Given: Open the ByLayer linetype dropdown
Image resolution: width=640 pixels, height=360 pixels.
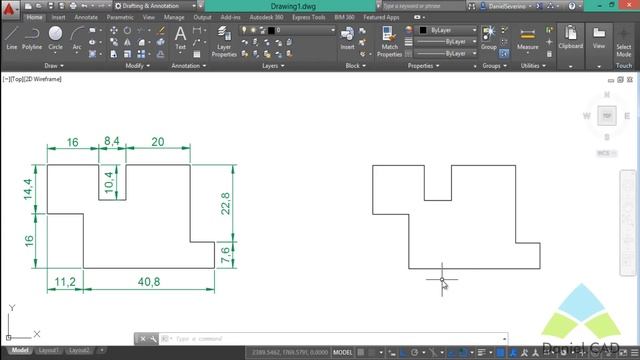Looking at the screenshot, I should click(x=446, y=53).
